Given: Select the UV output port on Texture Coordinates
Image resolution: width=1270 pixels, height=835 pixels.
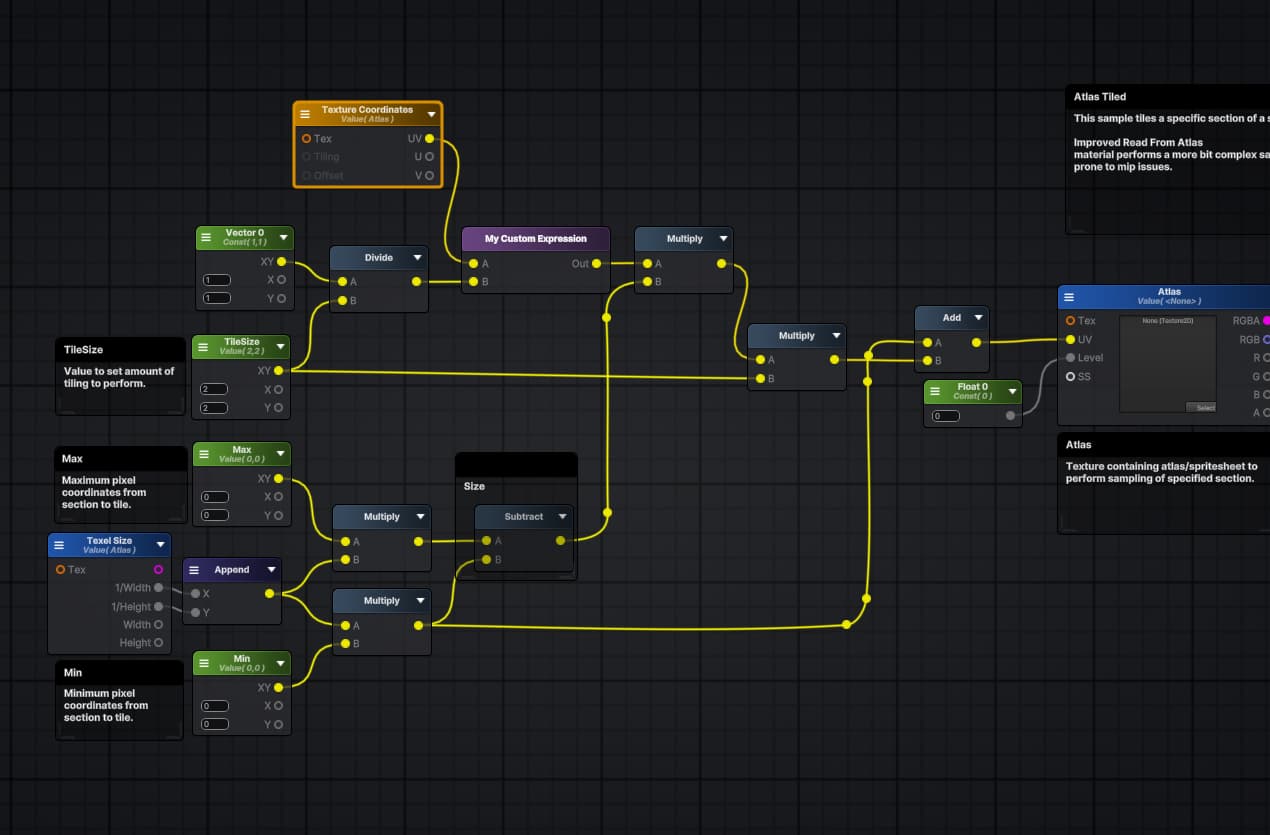Looking at the screenshot, I should point(428,139).
